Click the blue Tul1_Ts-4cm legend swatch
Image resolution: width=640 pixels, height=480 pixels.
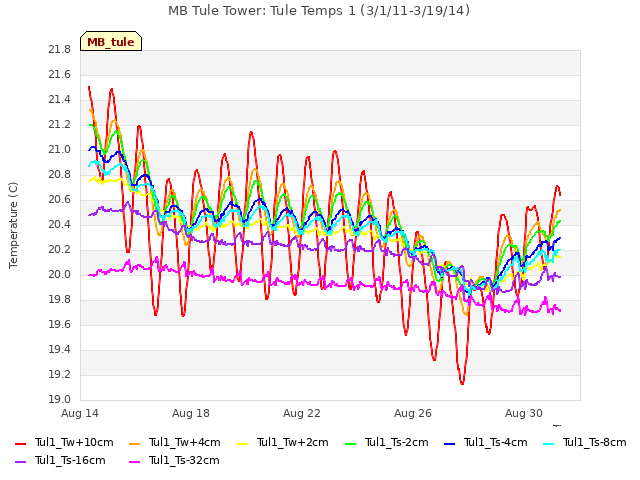(x=449, y=443)
